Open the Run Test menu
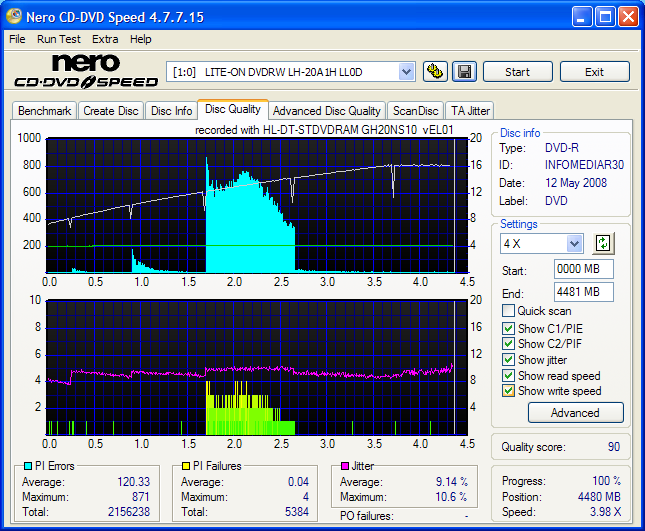Screen dimensions: 645x531 59,39
